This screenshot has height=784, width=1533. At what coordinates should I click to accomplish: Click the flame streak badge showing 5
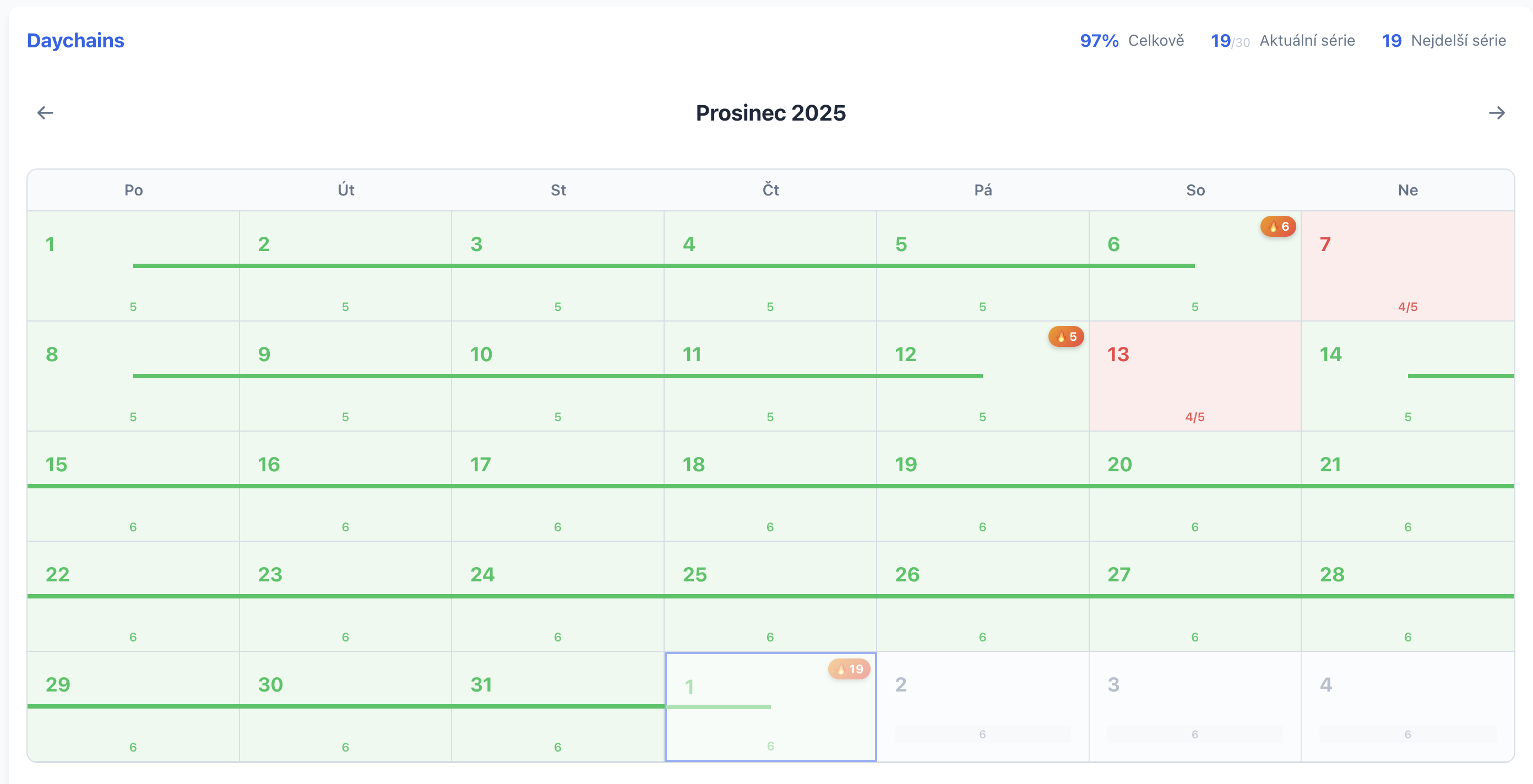coord(1066,337)
